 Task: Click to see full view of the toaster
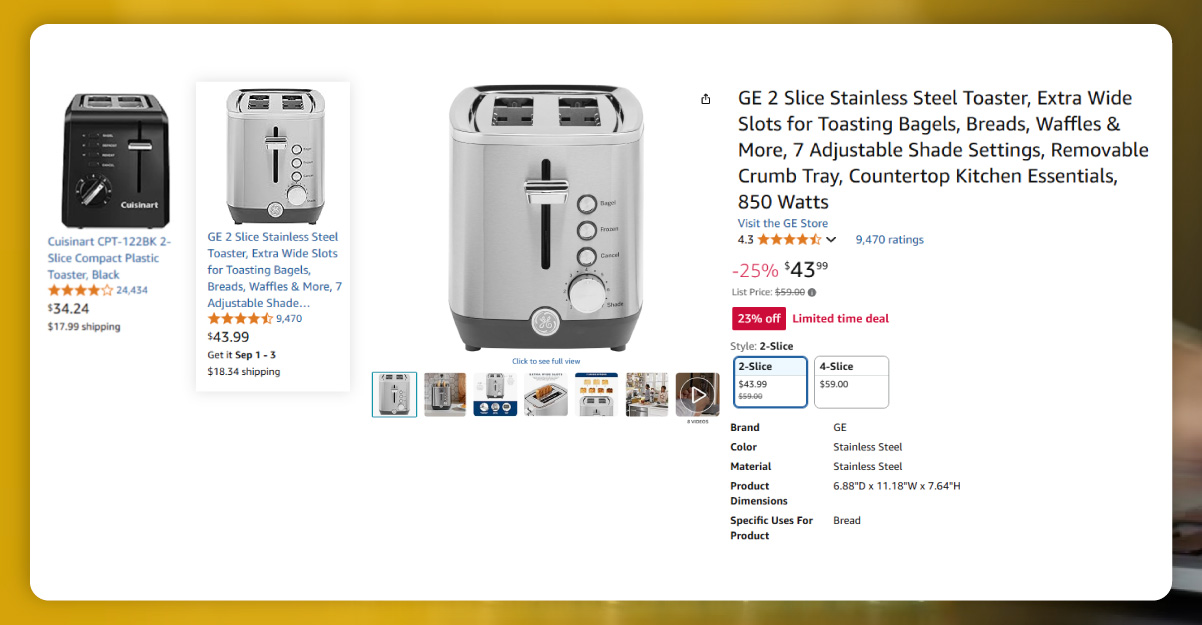point(545,361)
